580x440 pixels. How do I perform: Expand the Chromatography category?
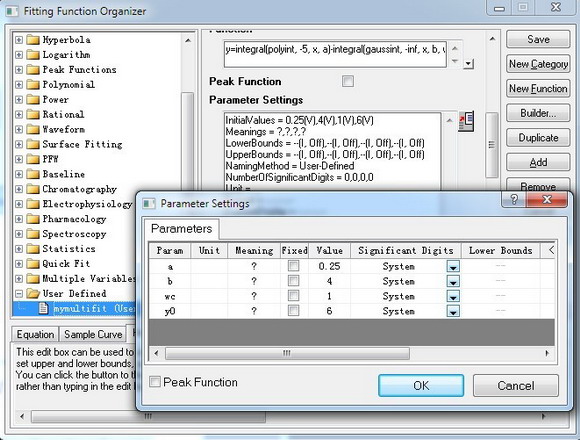pos(19,189)
